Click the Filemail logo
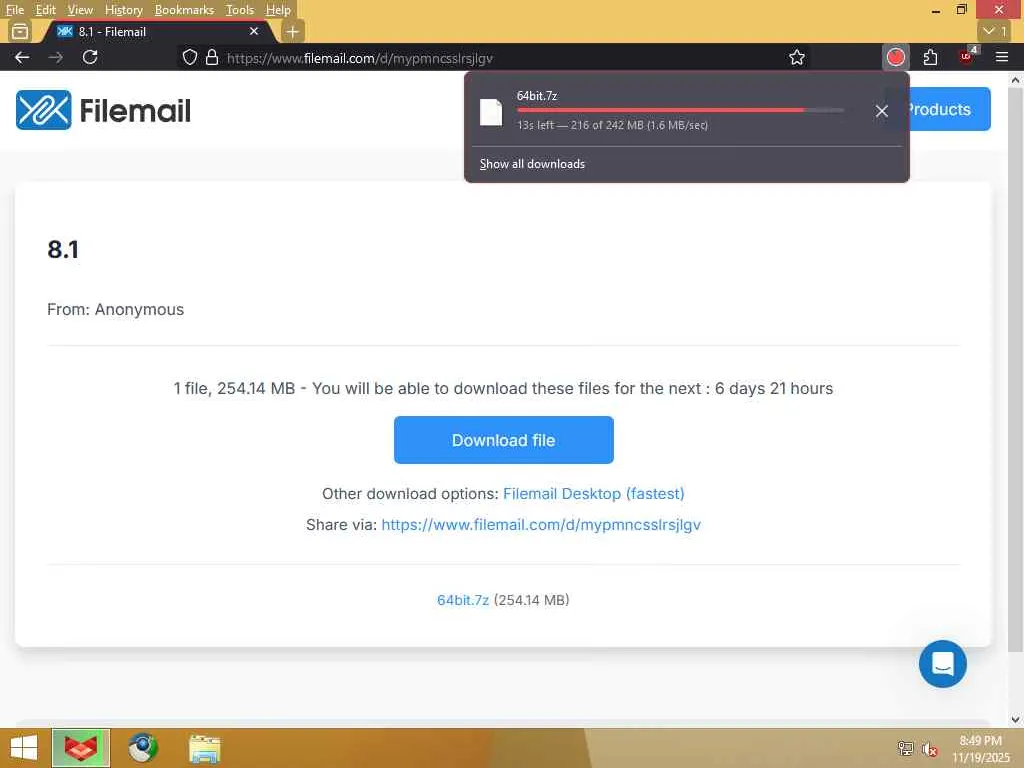 (103, 110)
